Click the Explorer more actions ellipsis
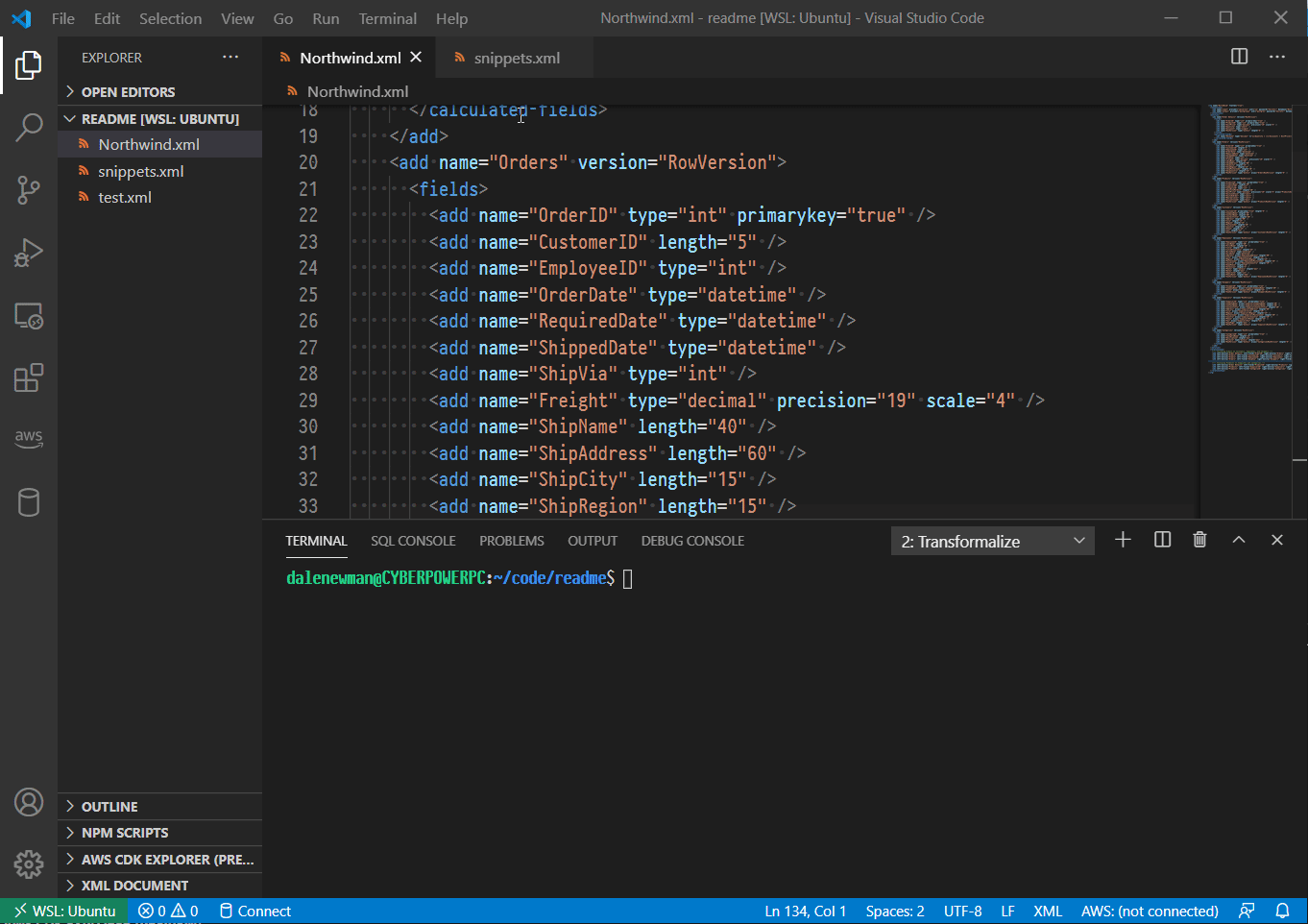Image resolution: width=1308 pixels, height=924 pixels. (230, 58)
